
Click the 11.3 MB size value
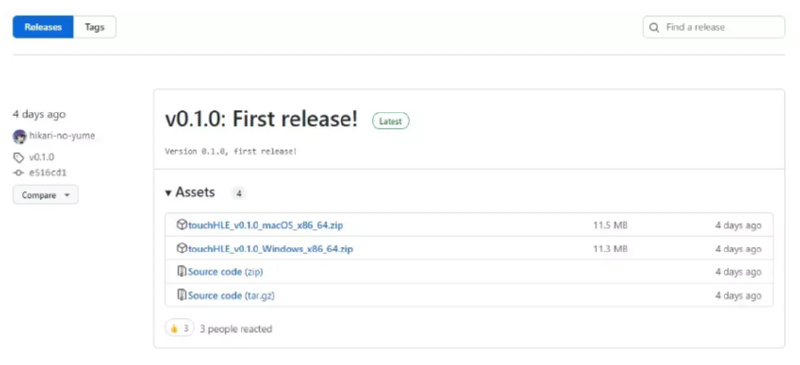[610, 249]
